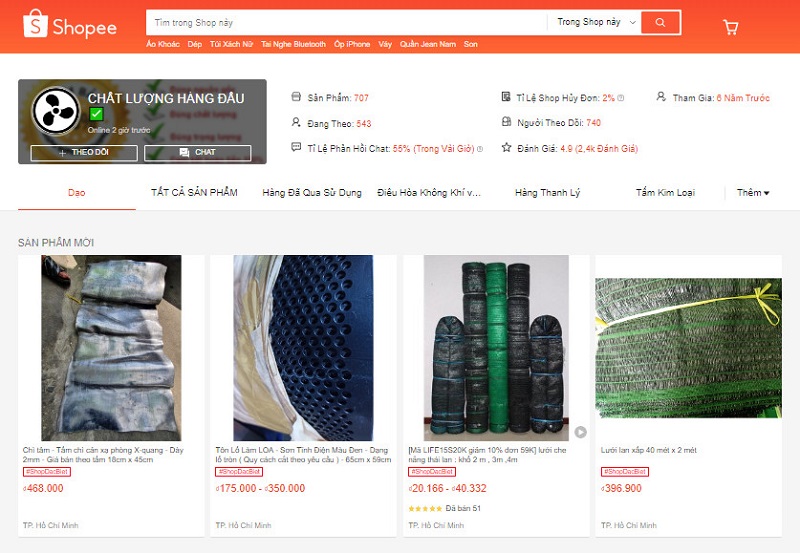
Task: Expand the Thêm categories menu
Action: pos(753,193)
